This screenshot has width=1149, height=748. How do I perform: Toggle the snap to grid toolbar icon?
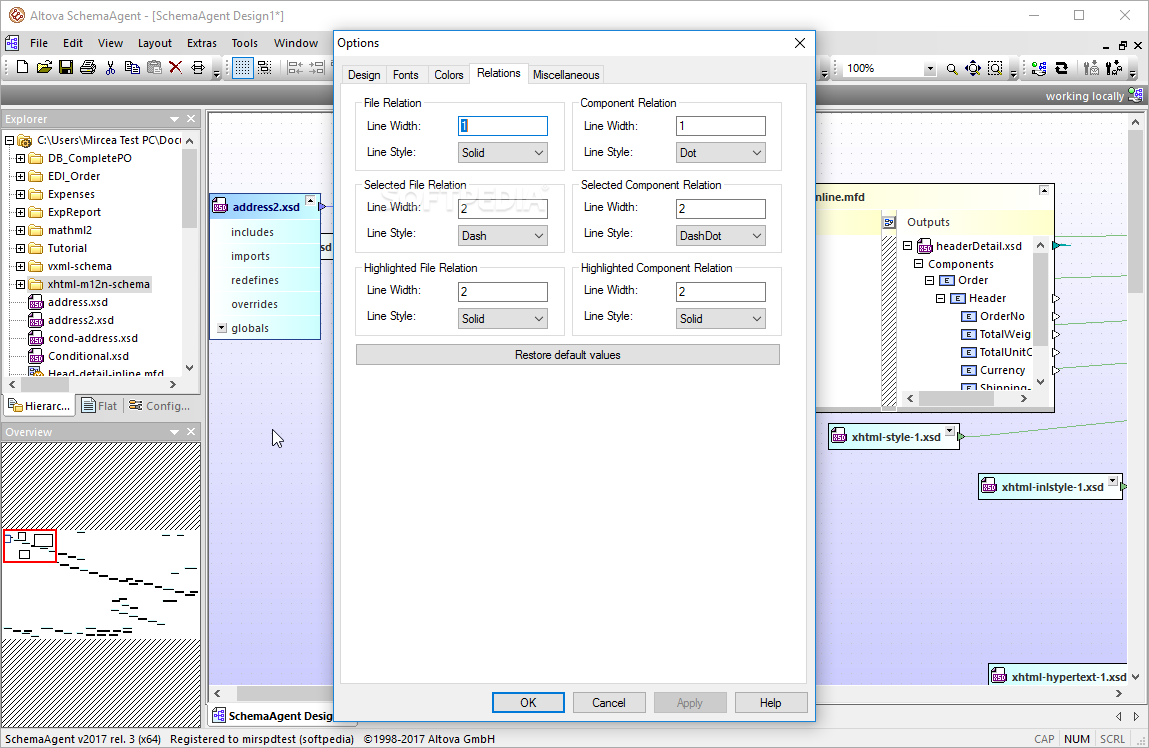point(265,68)
